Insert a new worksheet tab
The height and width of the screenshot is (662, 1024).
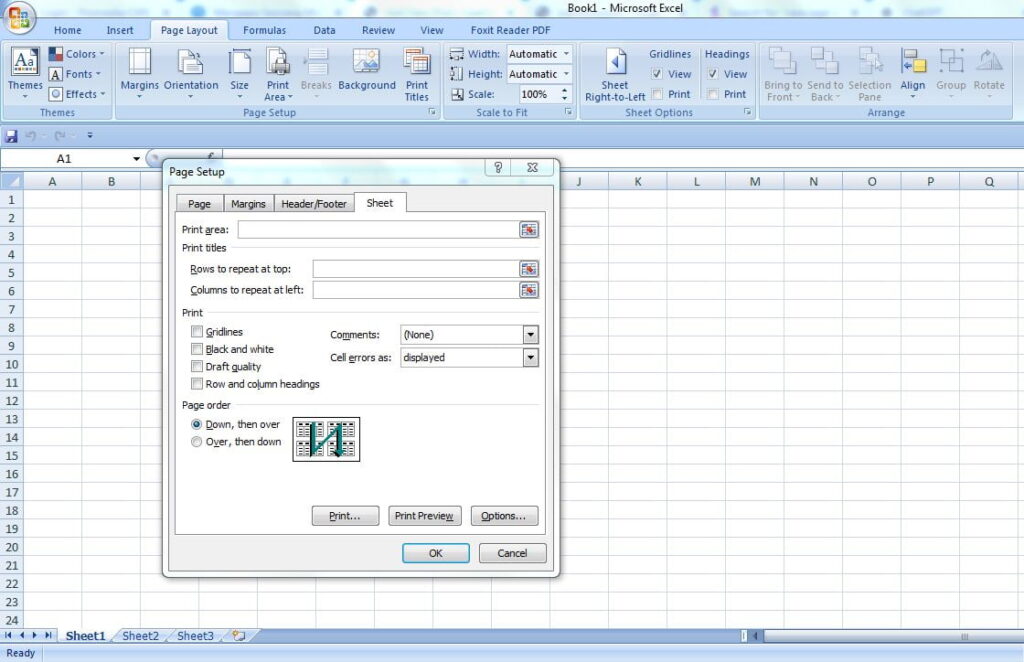(x=239, y=635)
